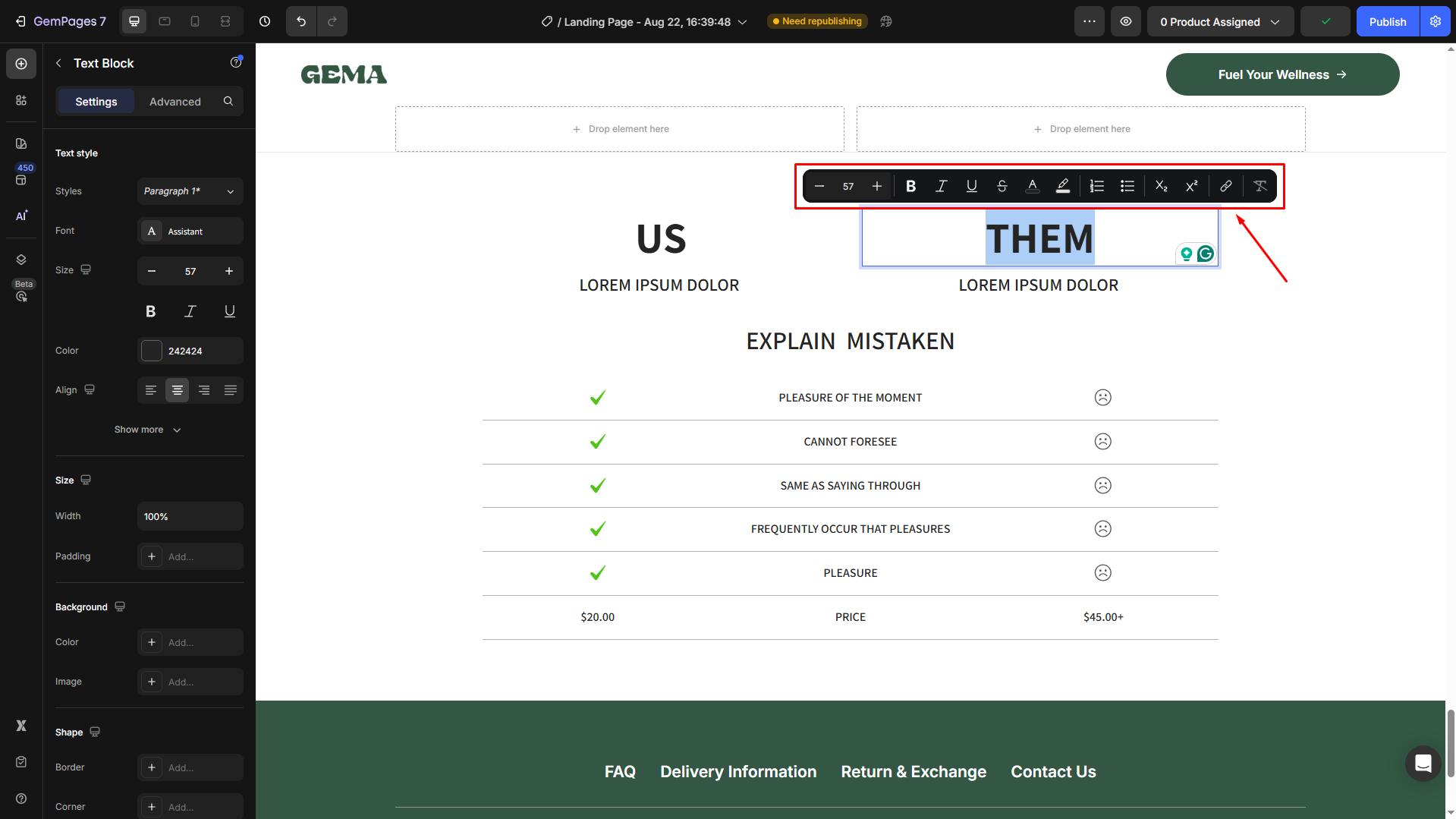
Task: Click the Publish button
Action: pyautogui.click(x=1387, y=21)
